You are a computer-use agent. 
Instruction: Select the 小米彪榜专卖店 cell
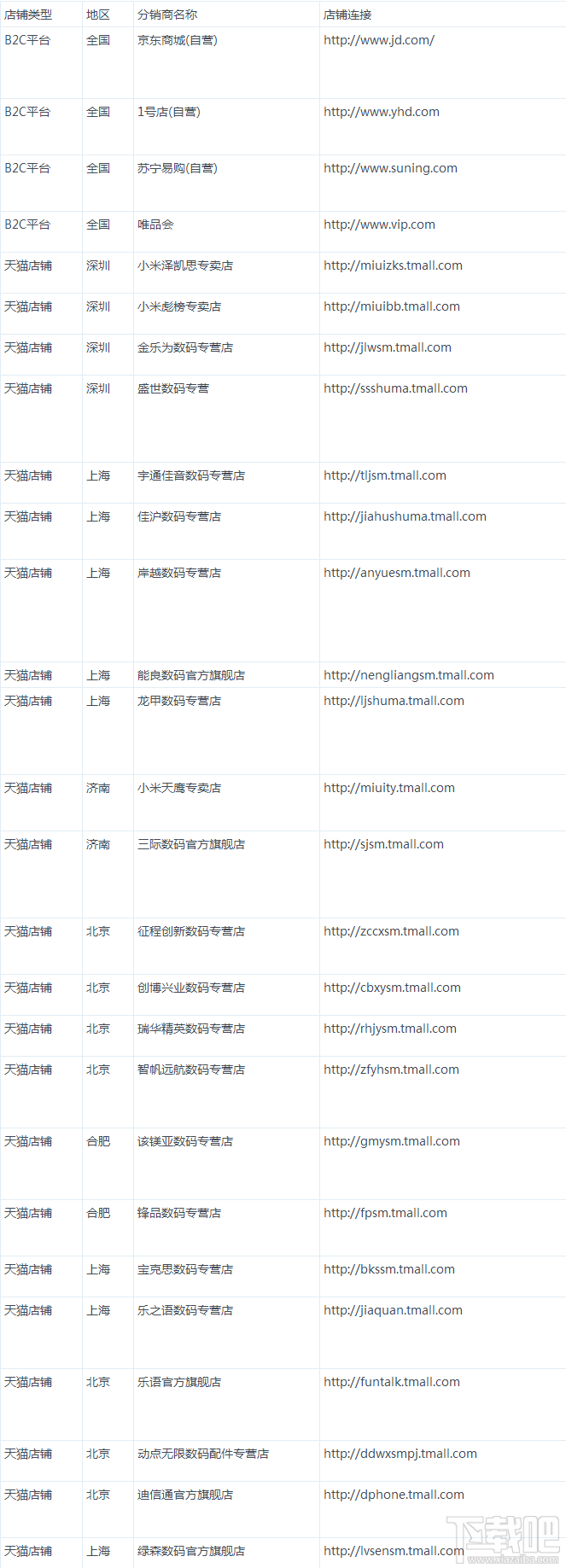[x=179, y=306]
